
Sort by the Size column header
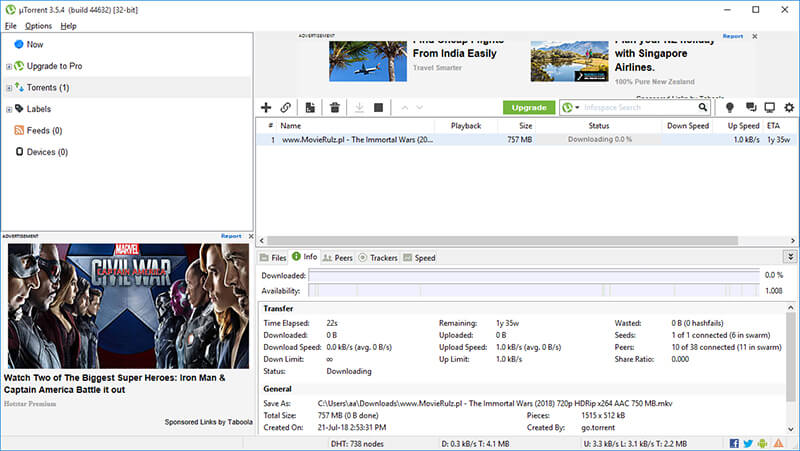pyautogui.click(x=526, y=126)
